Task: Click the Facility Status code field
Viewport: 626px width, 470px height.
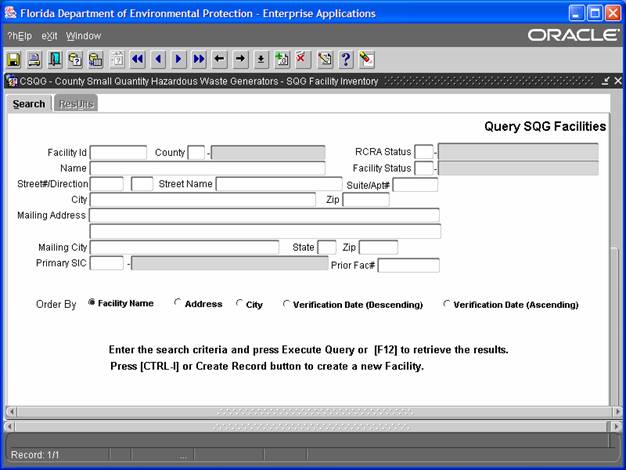Action: click(x=424, y=168)
